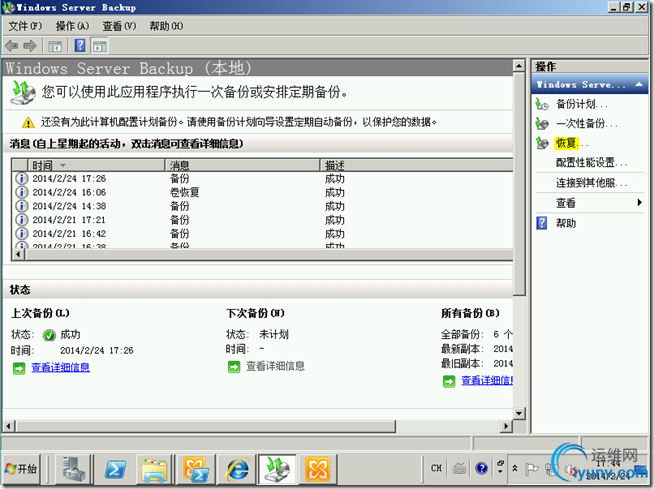Screen dimensions: 654x489
Task: Open 查看详细信息 link under 上次备份
Action: (x=60, y=368)
